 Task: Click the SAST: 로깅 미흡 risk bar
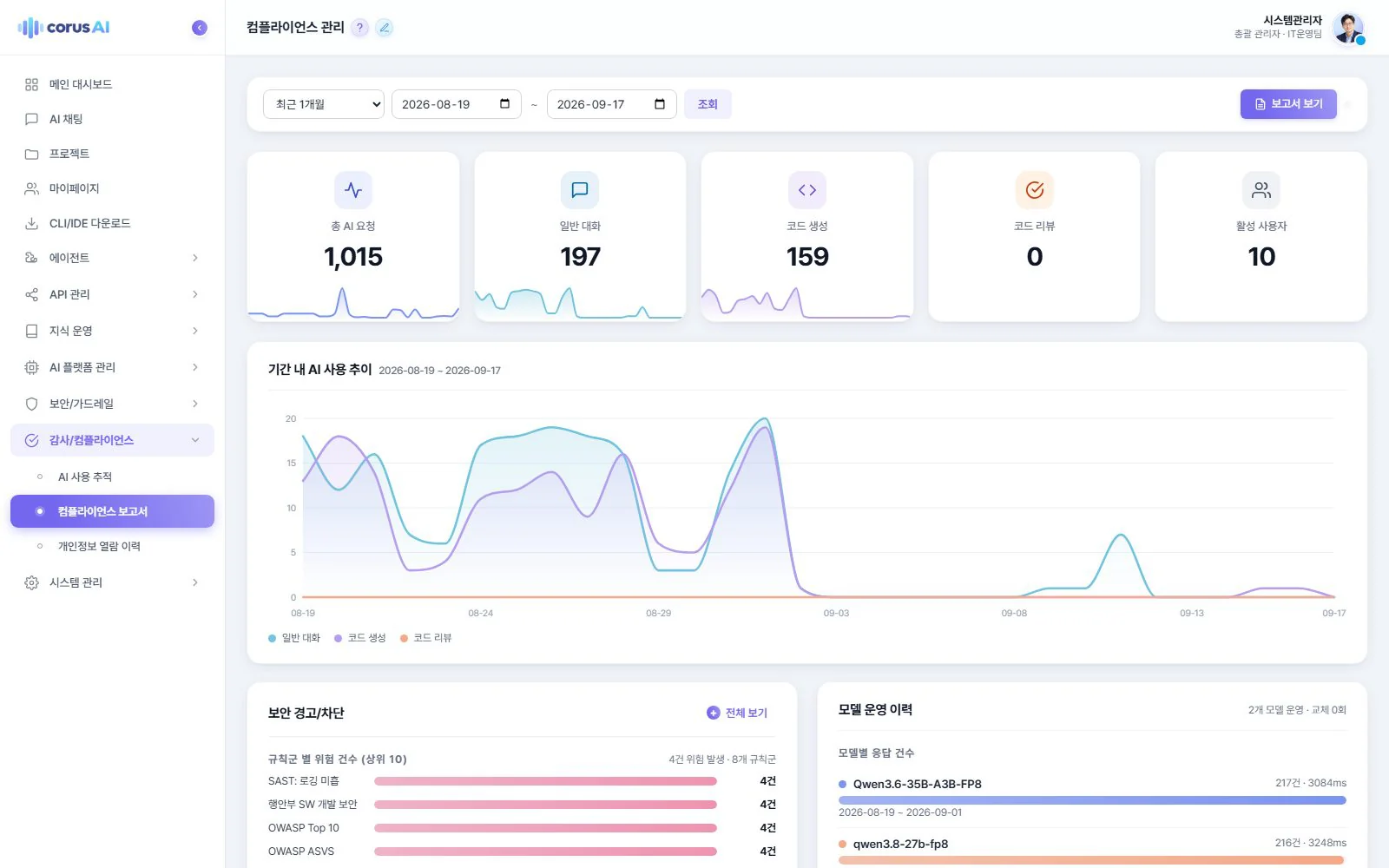[x=545, y=781]
